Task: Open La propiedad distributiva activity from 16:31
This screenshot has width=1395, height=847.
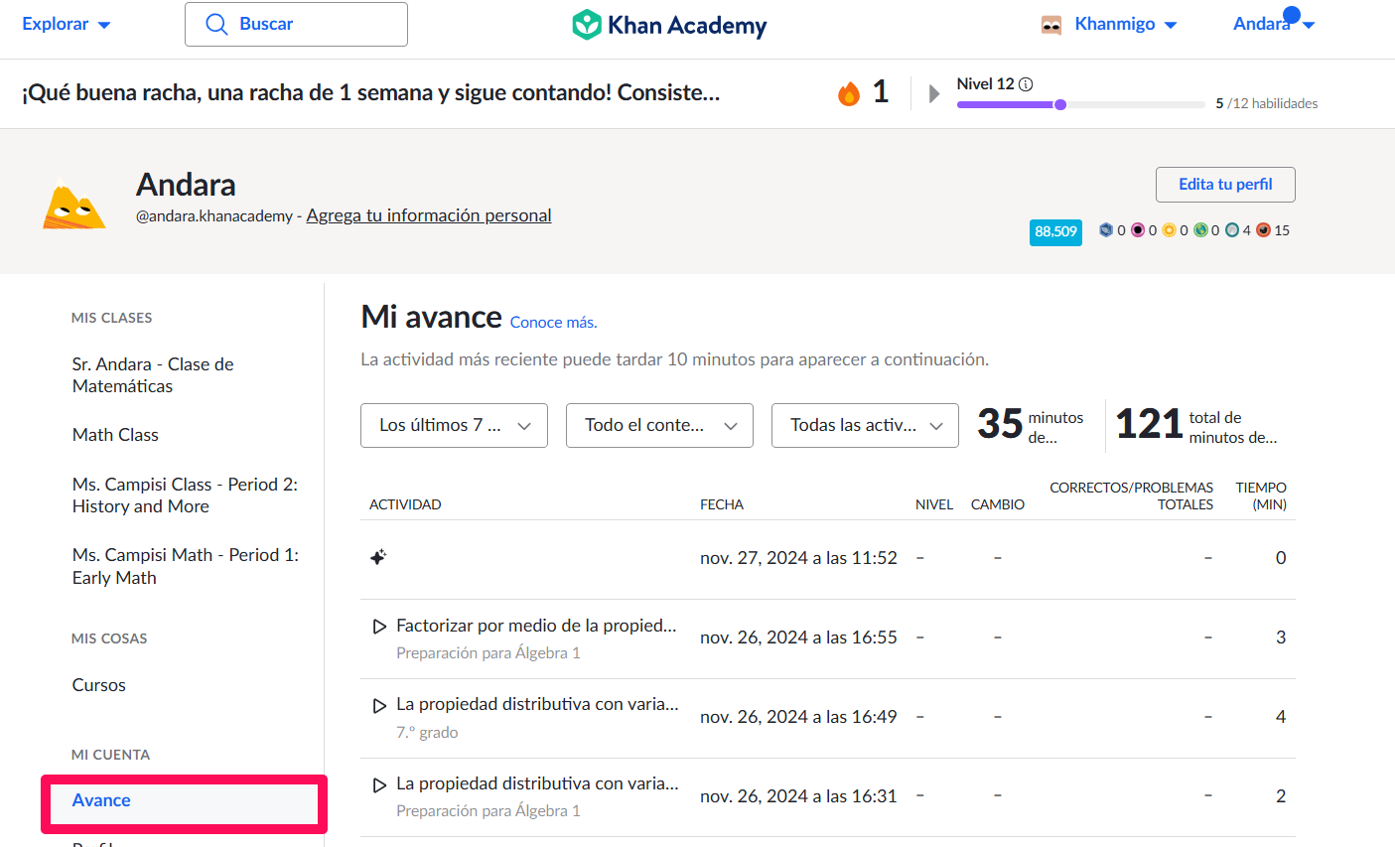Action: [538, 783]
